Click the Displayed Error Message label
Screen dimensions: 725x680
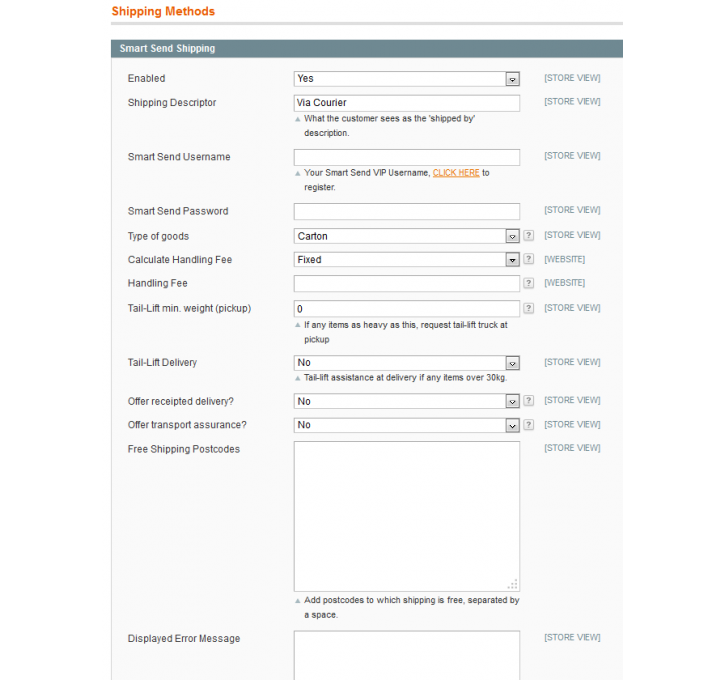[184, 639]
